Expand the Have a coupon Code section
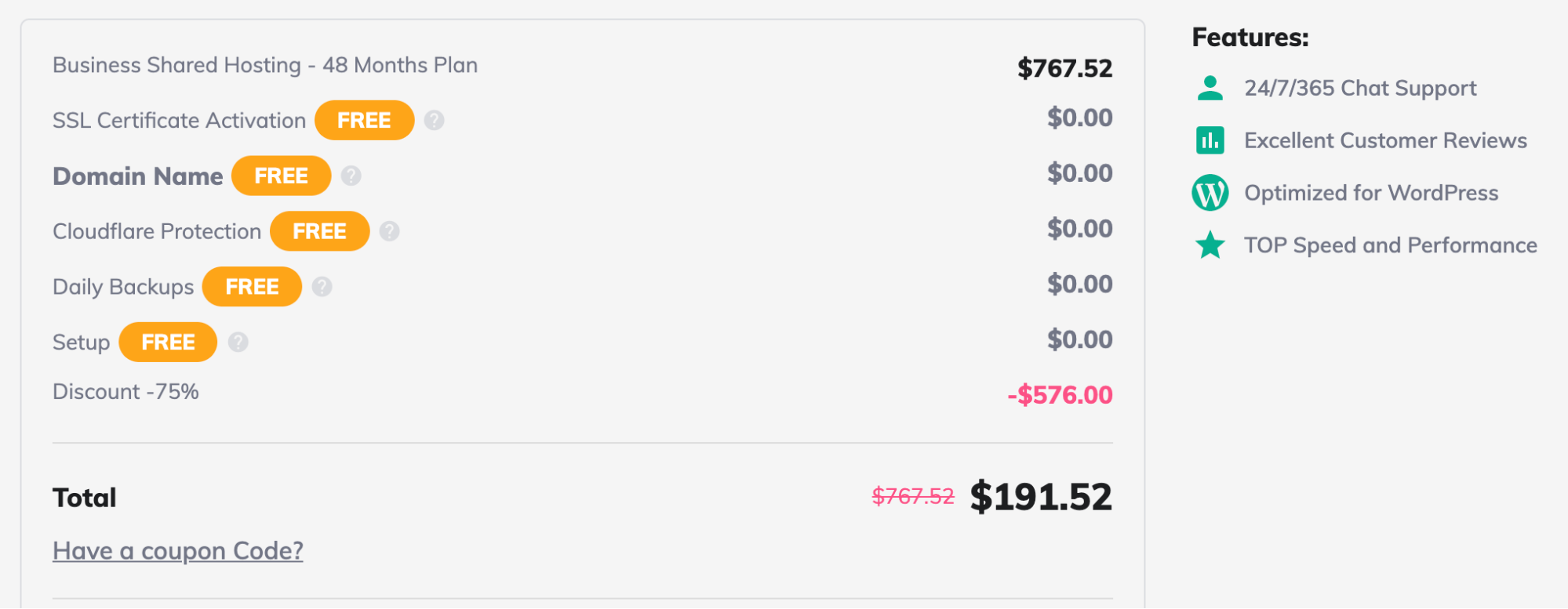Screen dimensions: 1568x609 [x=177, y=551]
